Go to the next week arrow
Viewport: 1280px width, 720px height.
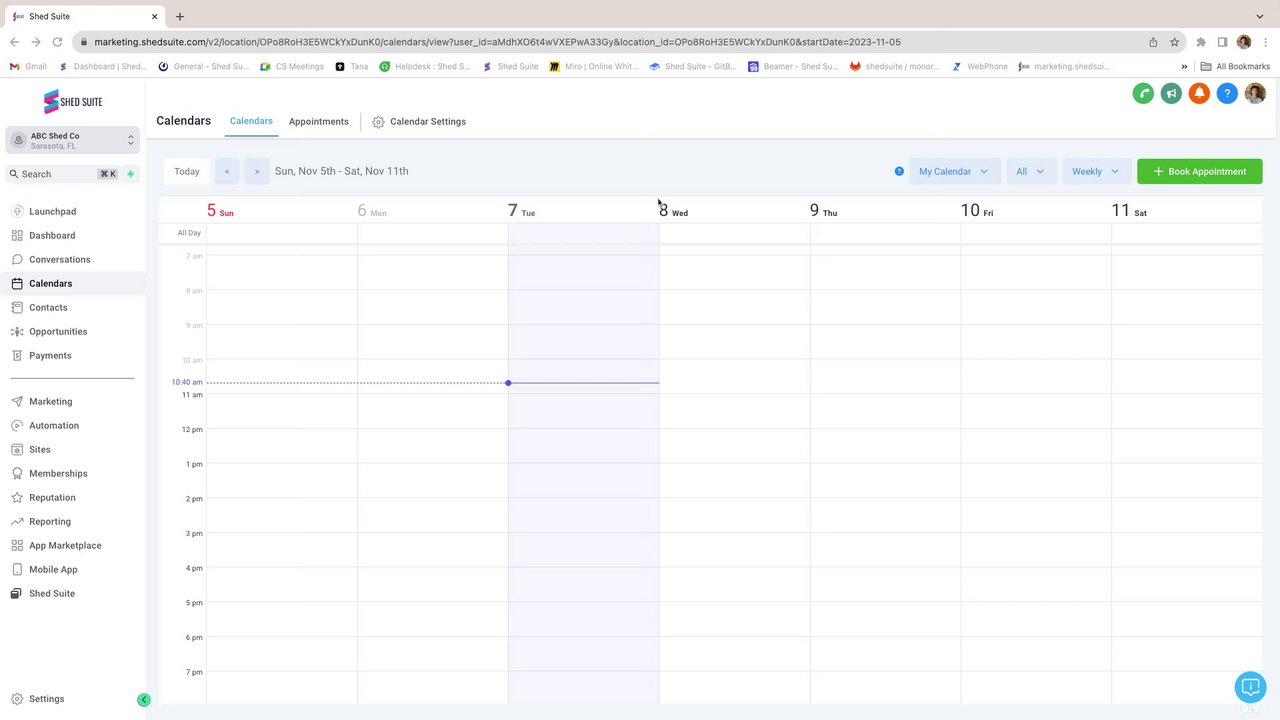pos(257,172)
